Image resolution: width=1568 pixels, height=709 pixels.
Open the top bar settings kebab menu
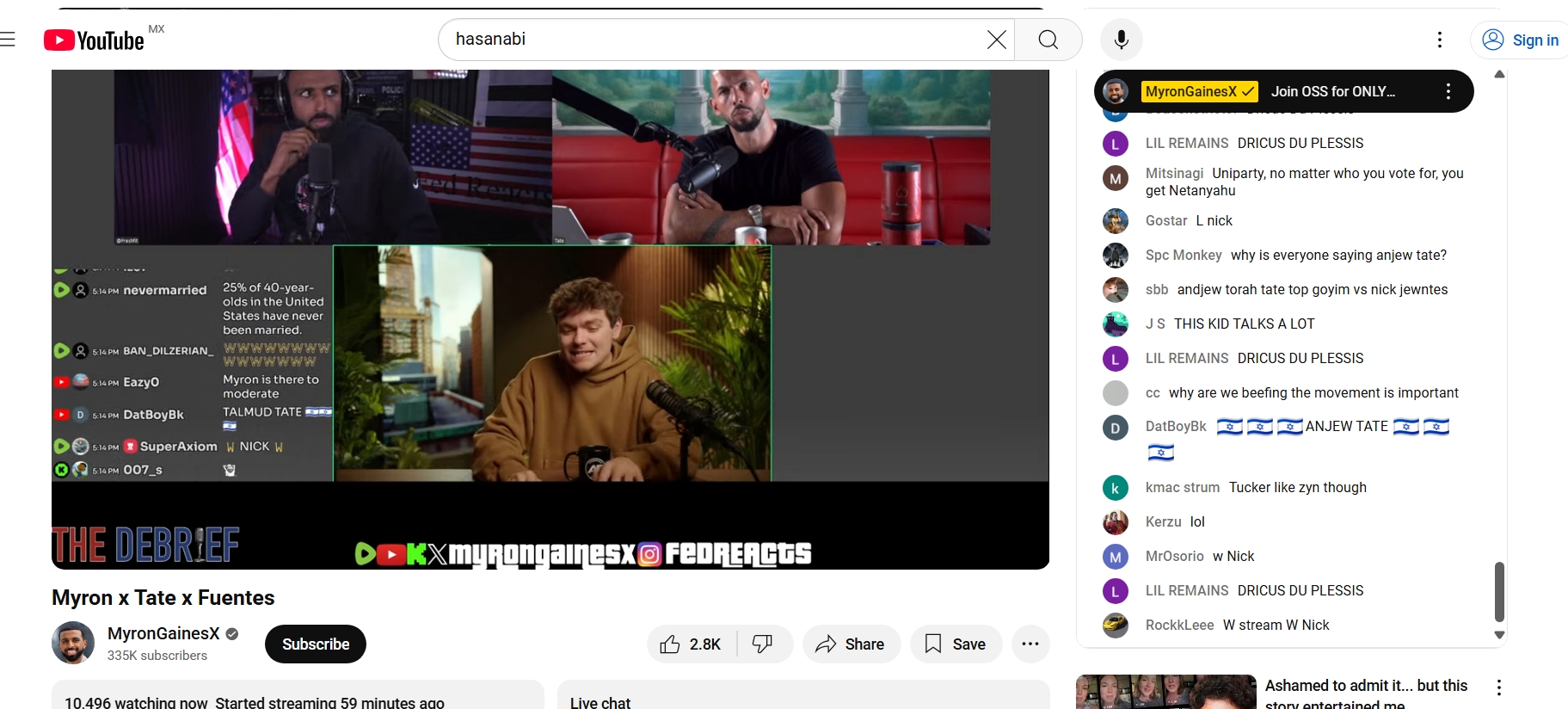point(1440,40)
